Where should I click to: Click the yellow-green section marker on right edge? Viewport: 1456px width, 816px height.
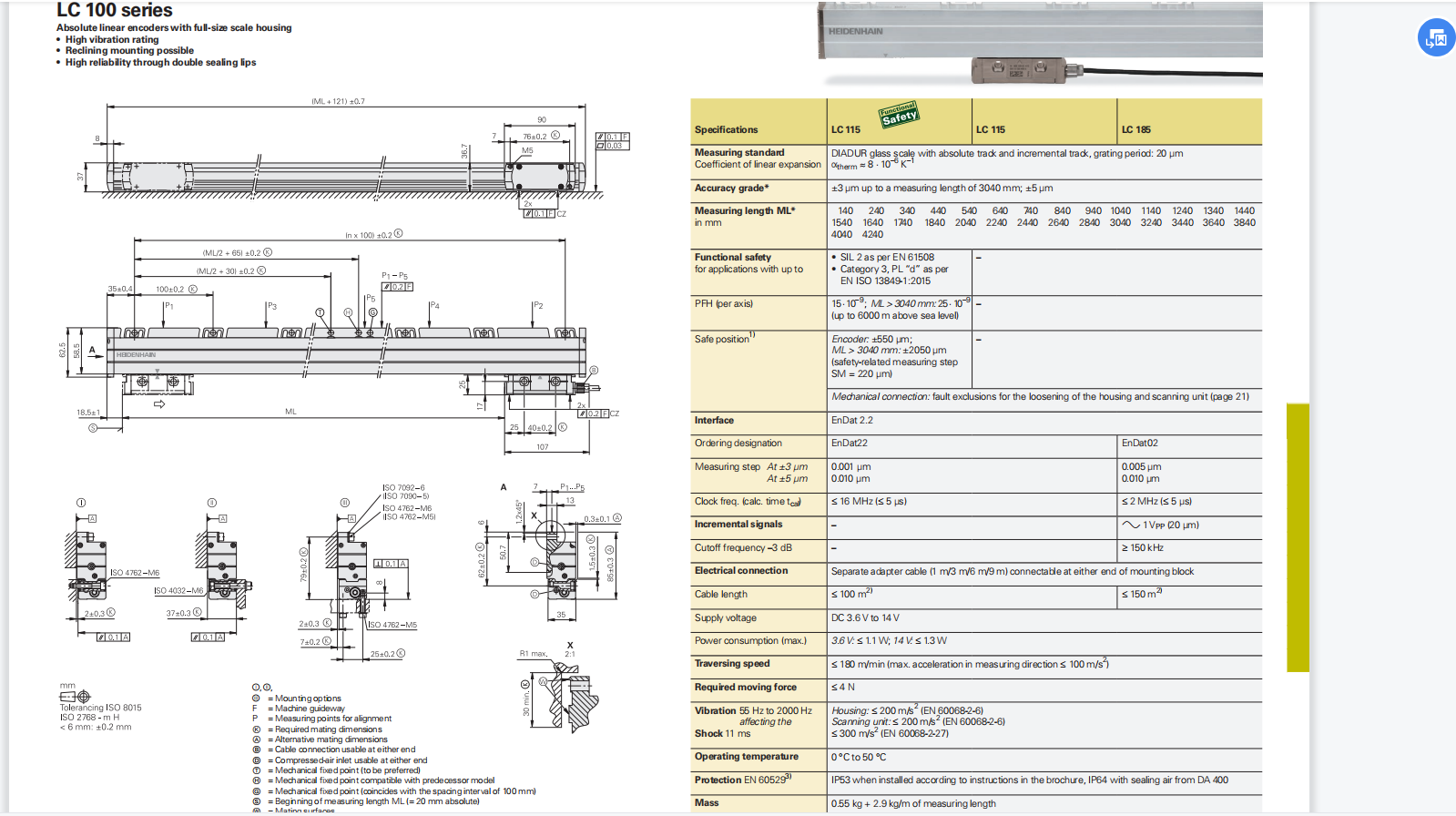[x=1297, y=537]
